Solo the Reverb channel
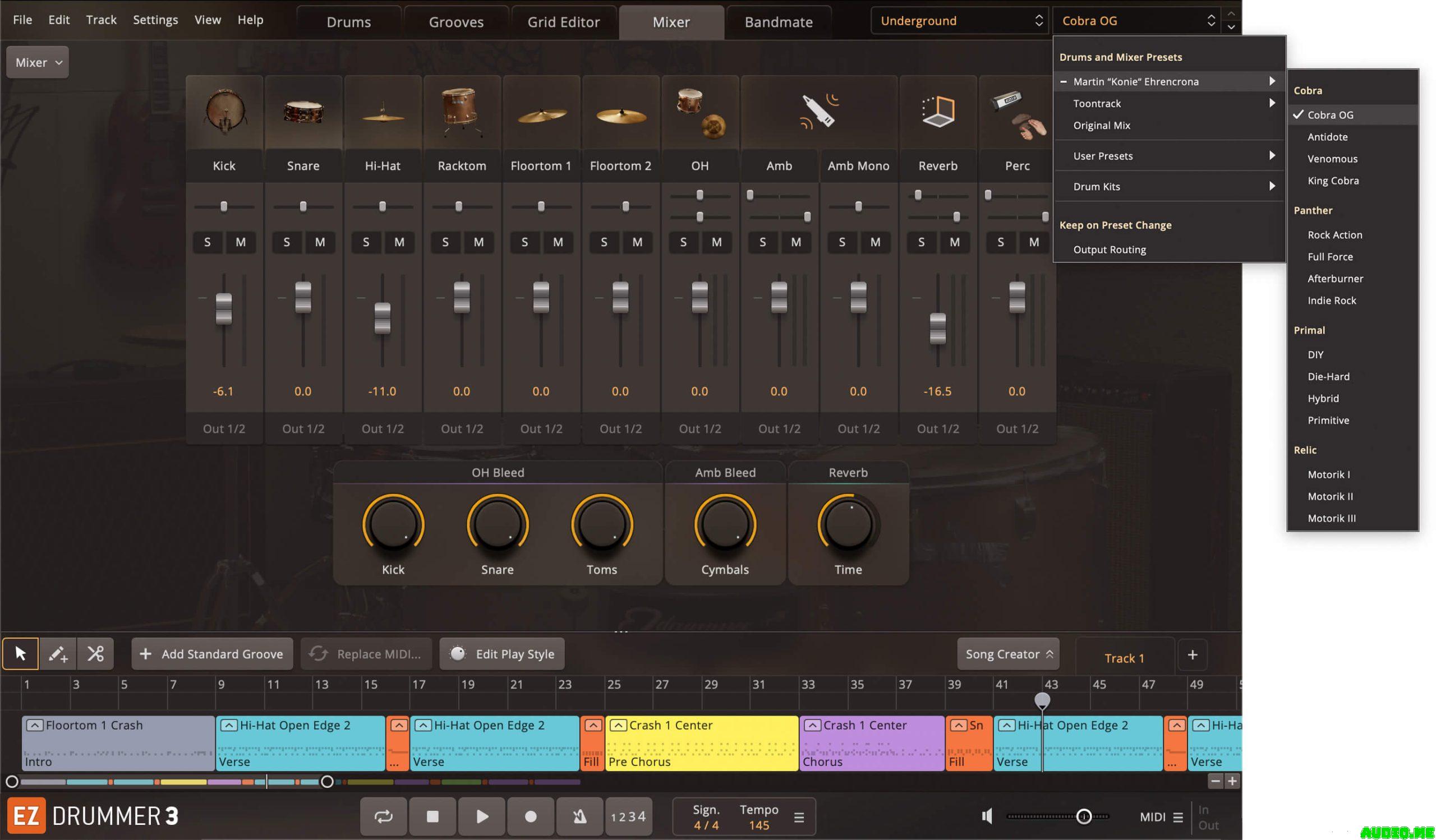The image size is (1436, 840). tap(922, 242)
